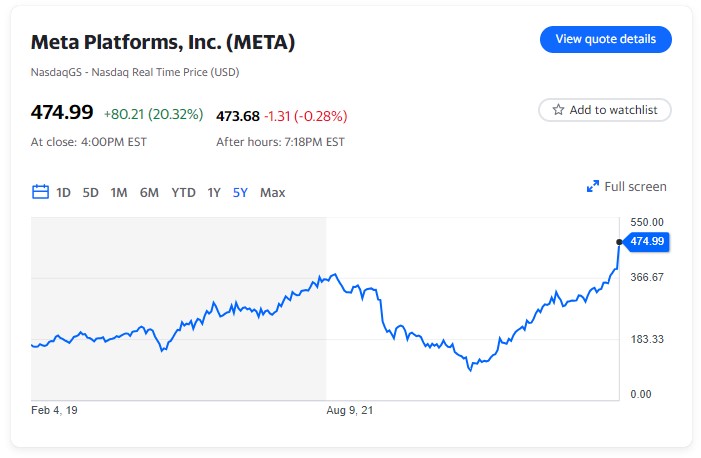Screen dimensions: 701x458
Task: Choose the 6M time range
Action: (x=149, y=192)
